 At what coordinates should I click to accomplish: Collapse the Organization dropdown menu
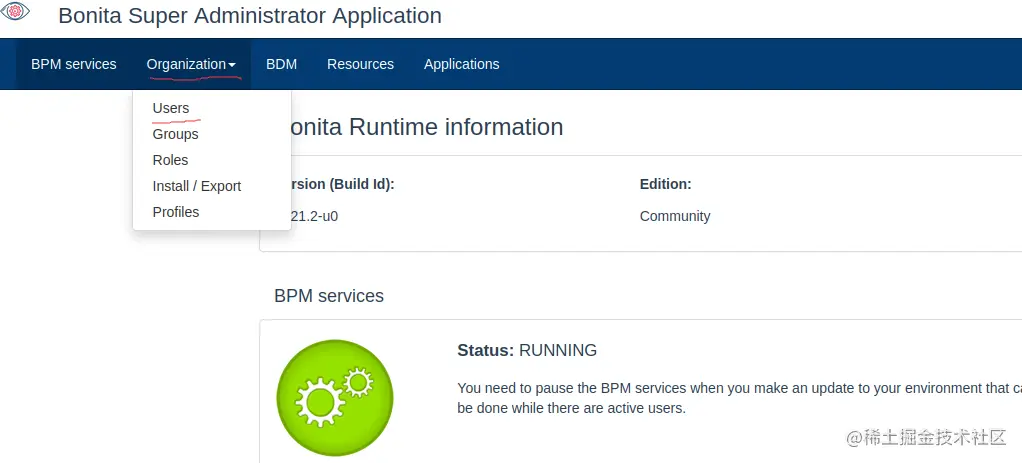[191, 64]
